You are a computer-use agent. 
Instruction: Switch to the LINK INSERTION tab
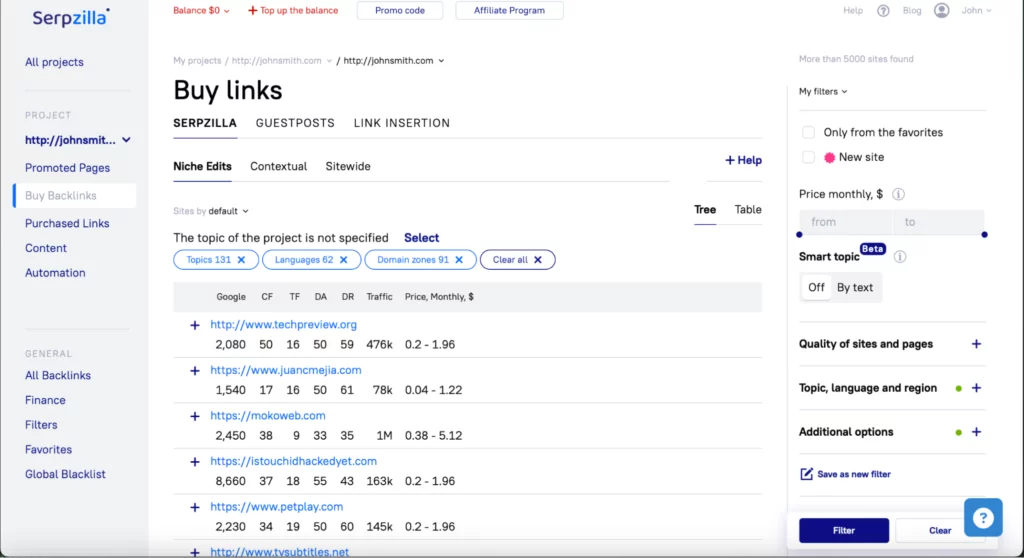402,123
